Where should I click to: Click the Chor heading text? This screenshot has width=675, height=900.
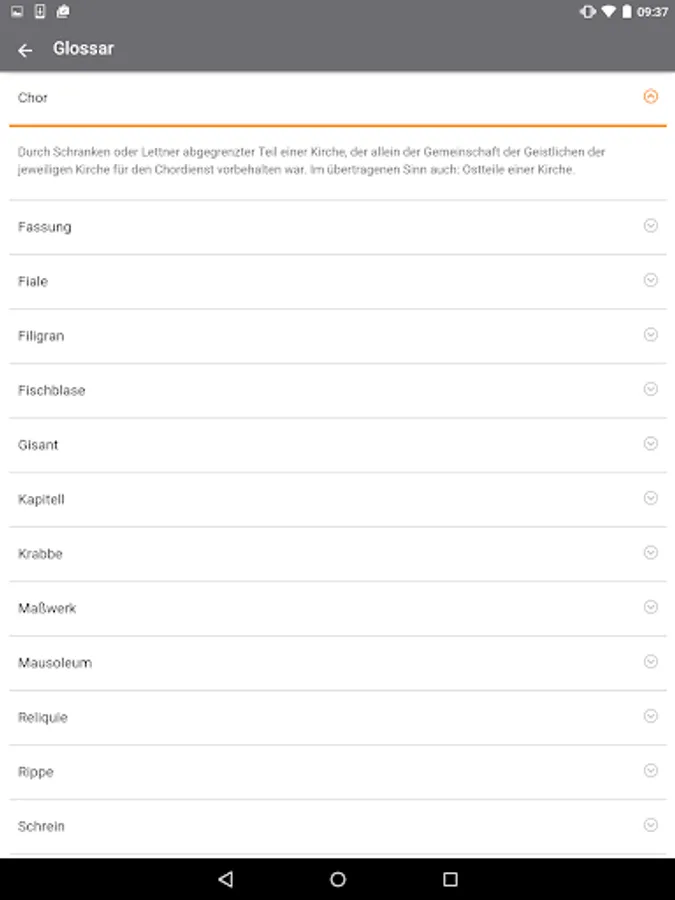point(33,98)
